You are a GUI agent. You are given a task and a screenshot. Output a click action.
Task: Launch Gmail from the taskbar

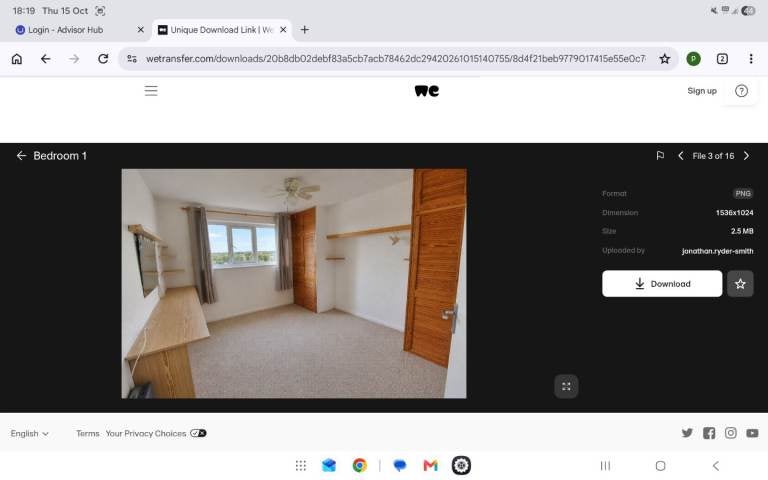point(430,465)
